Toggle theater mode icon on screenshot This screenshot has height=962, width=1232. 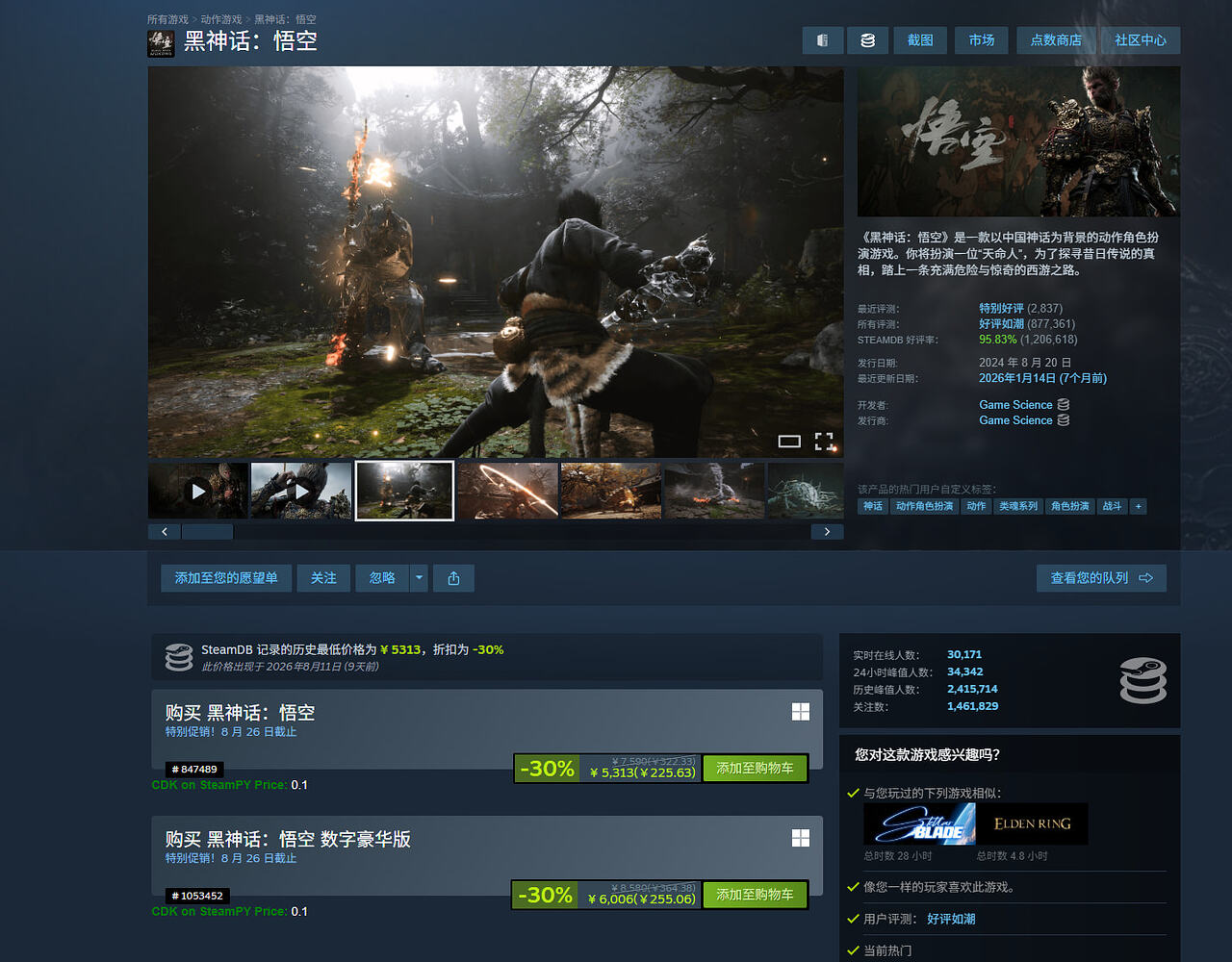[x=789, y=442]
